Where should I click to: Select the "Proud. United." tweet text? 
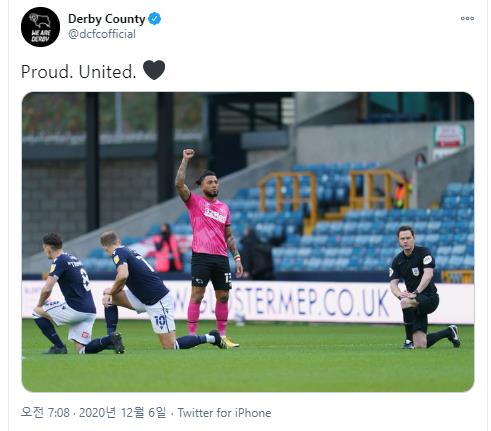coord(79,72)
